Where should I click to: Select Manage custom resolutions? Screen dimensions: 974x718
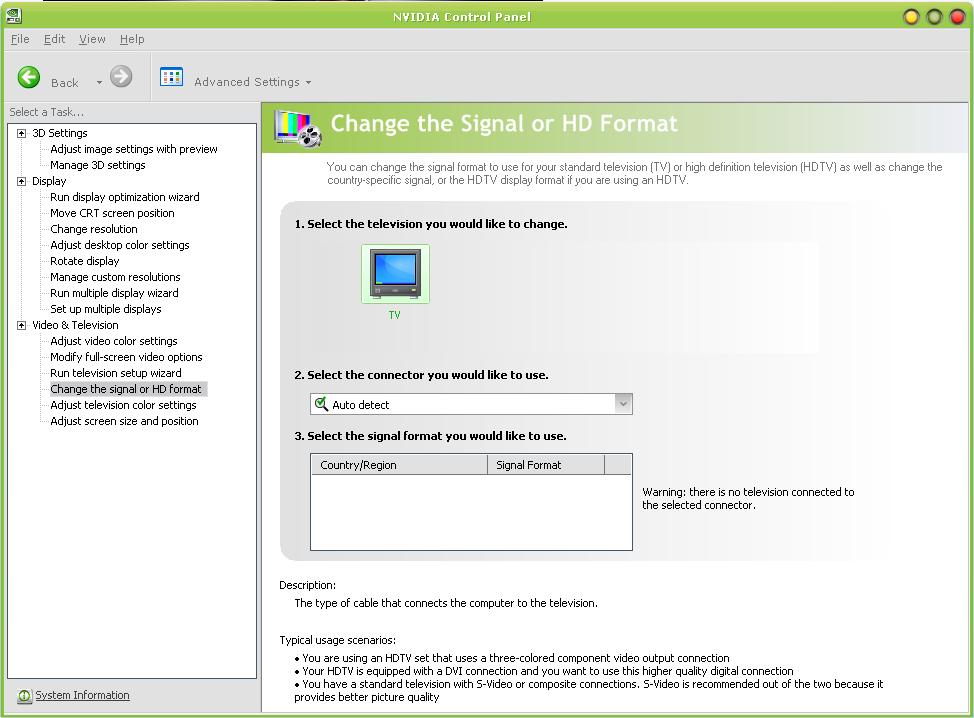click(x=115, y=277)
